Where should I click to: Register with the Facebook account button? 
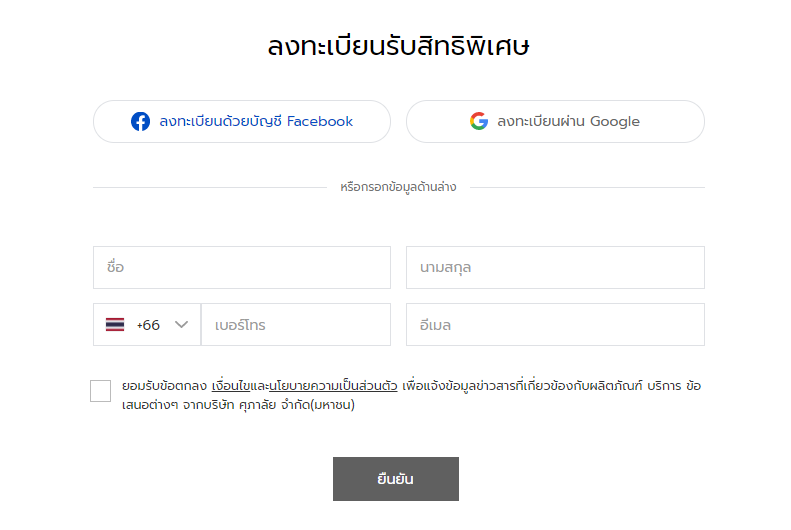pos(242,122)
